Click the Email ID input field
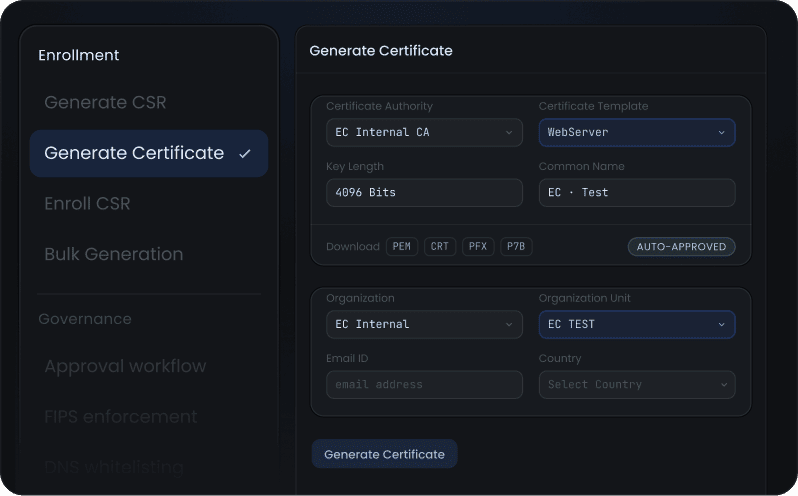 coord(424,385)
